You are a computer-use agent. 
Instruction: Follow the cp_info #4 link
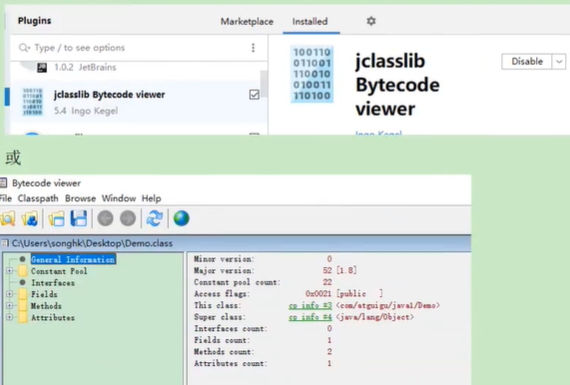click(x=310, y=317)
